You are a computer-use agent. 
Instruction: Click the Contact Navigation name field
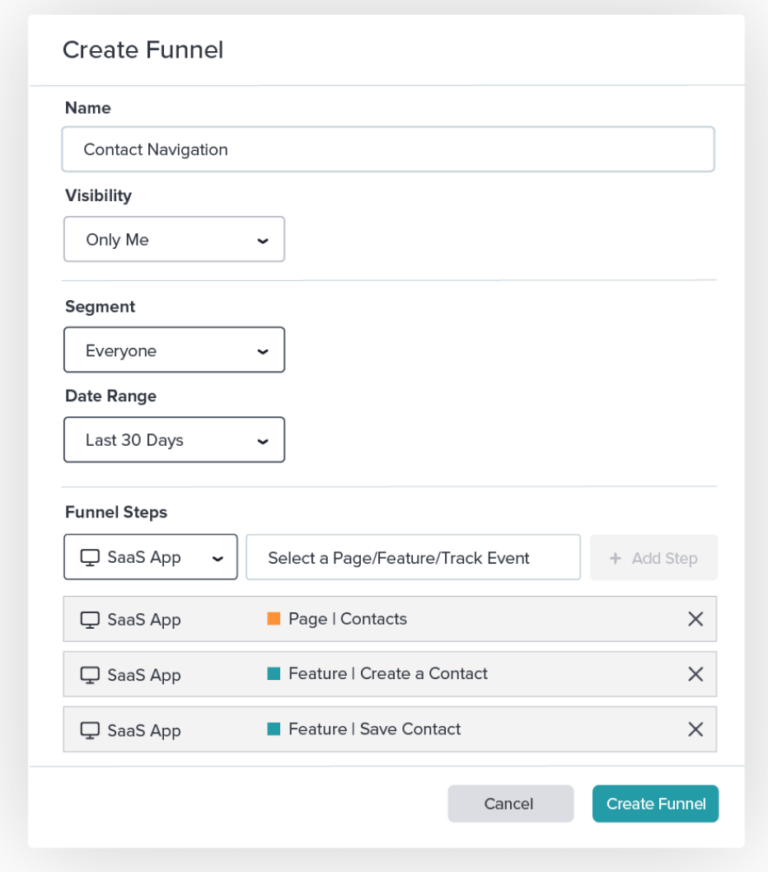pyautogui.click(x=388, y=148)
